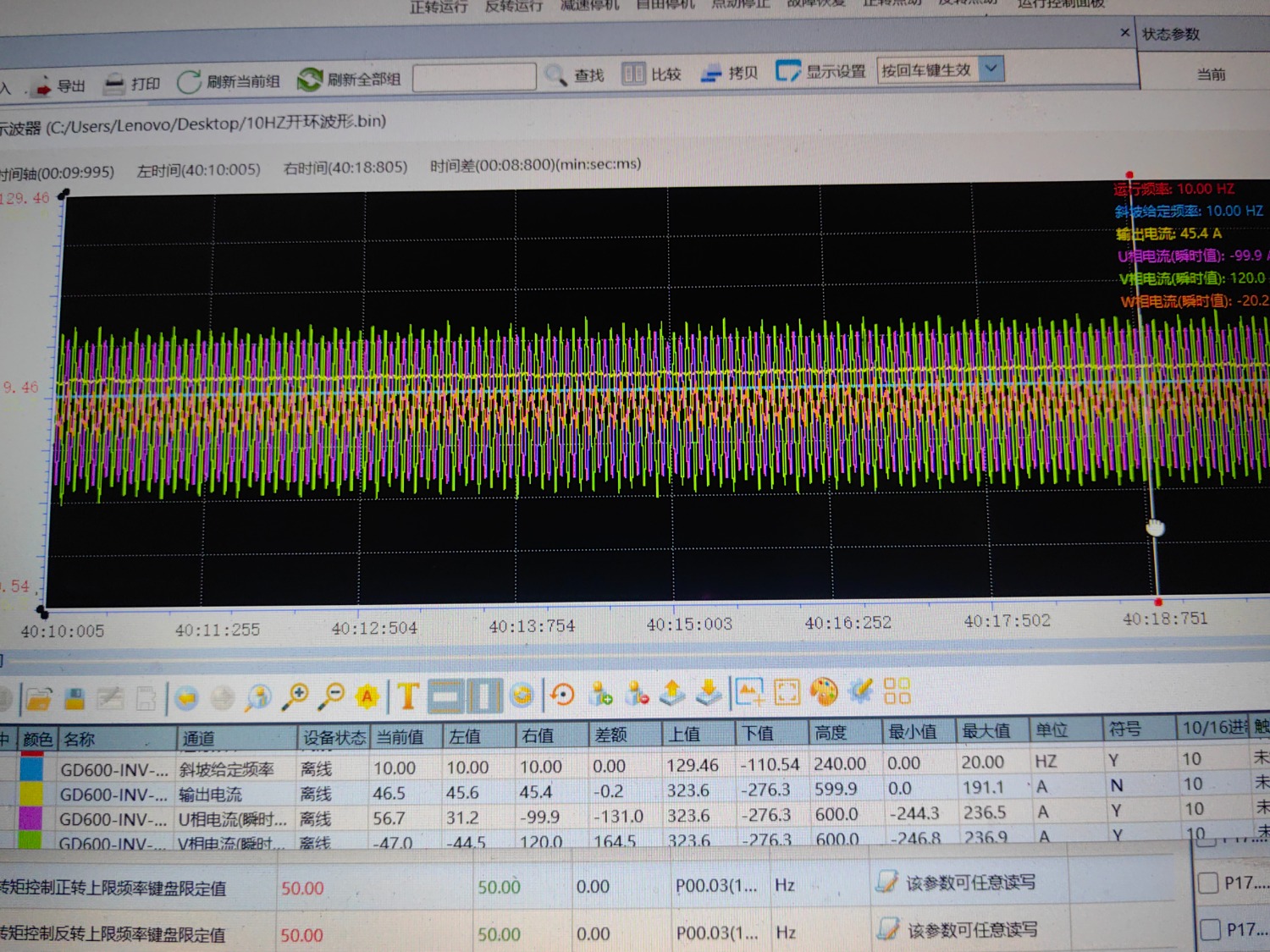Click the 转矩控制正转上限频率键盘限定值 parameter
Image resolution: width=1270 pixels, height=952 pixels.
pos(113,888)
